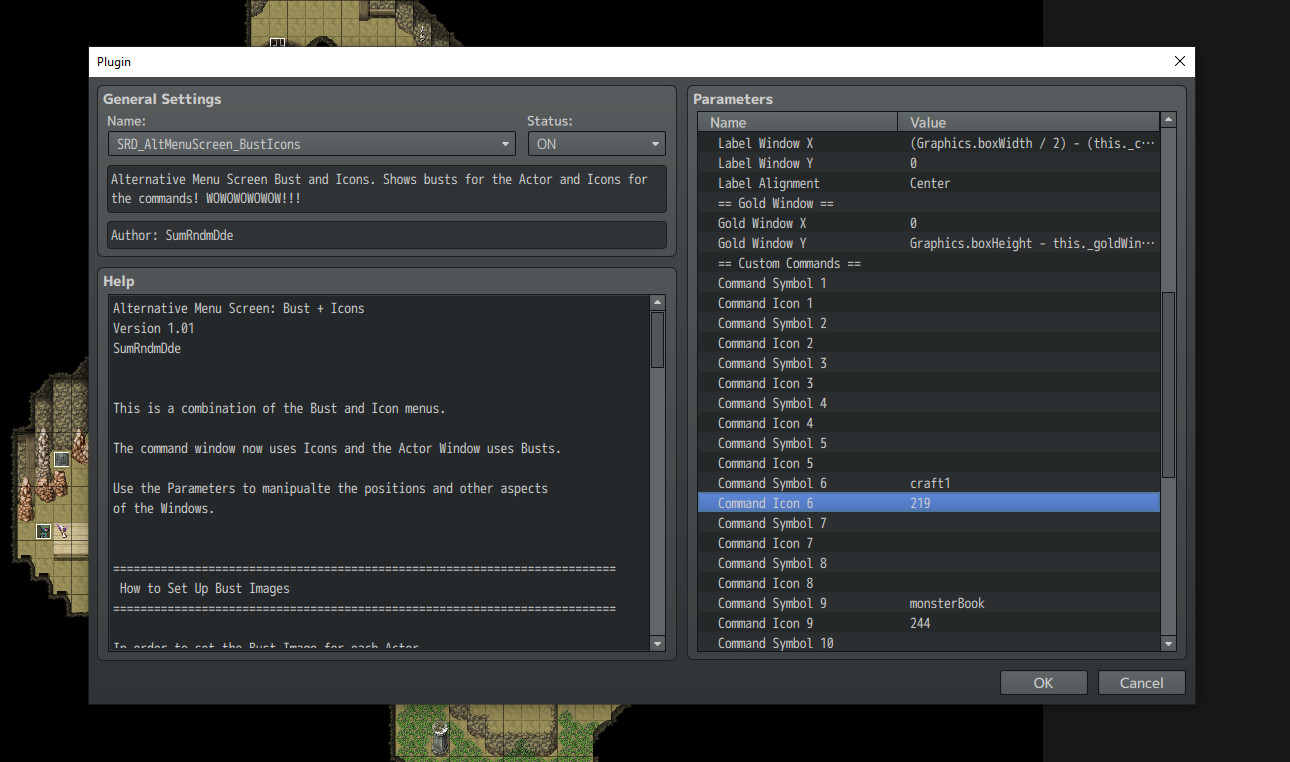Click the Help text scrollbar thumb

click(x=657, y=340)
